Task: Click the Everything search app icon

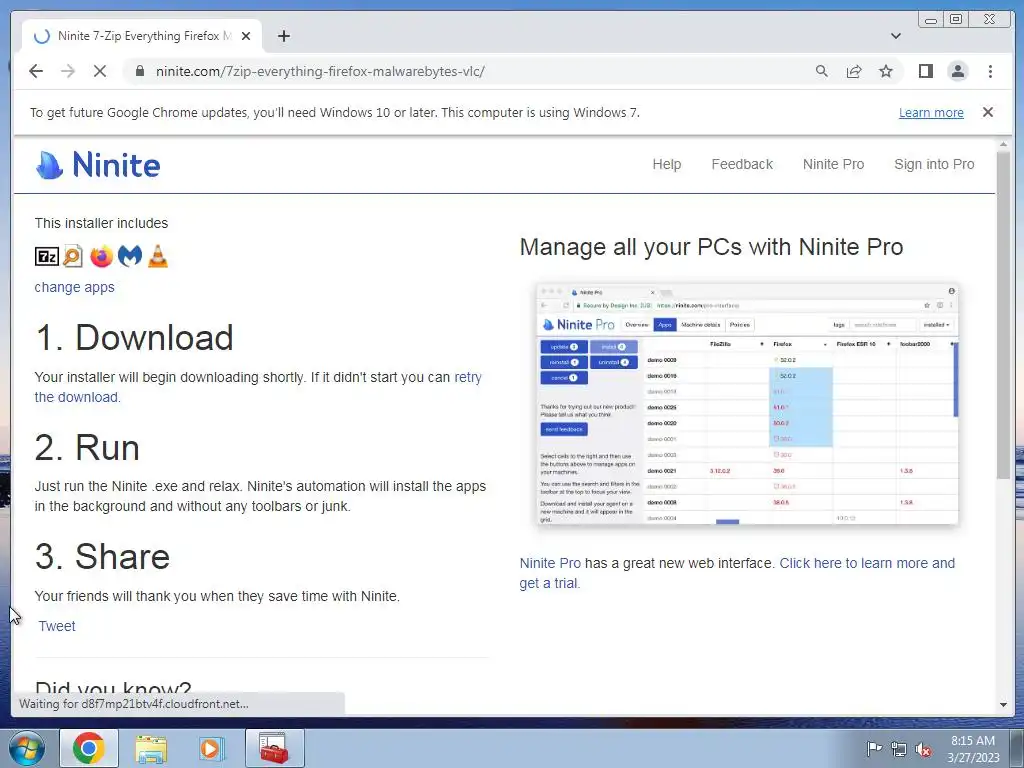Action: tap(73, 257)
